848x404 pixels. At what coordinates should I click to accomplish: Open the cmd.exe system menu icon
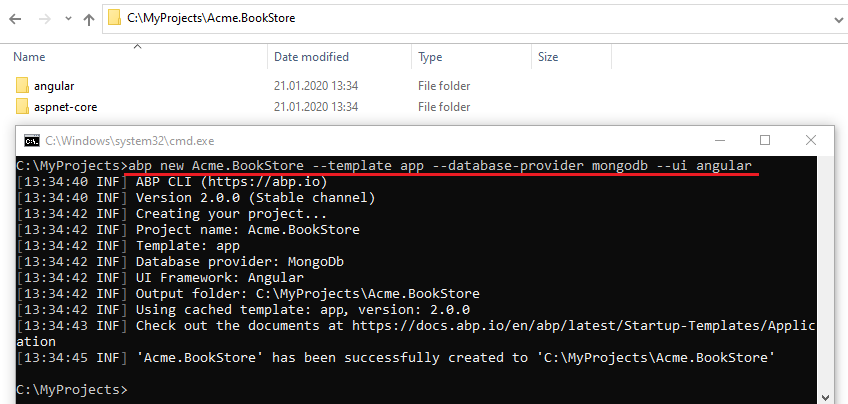click(32, 141)
